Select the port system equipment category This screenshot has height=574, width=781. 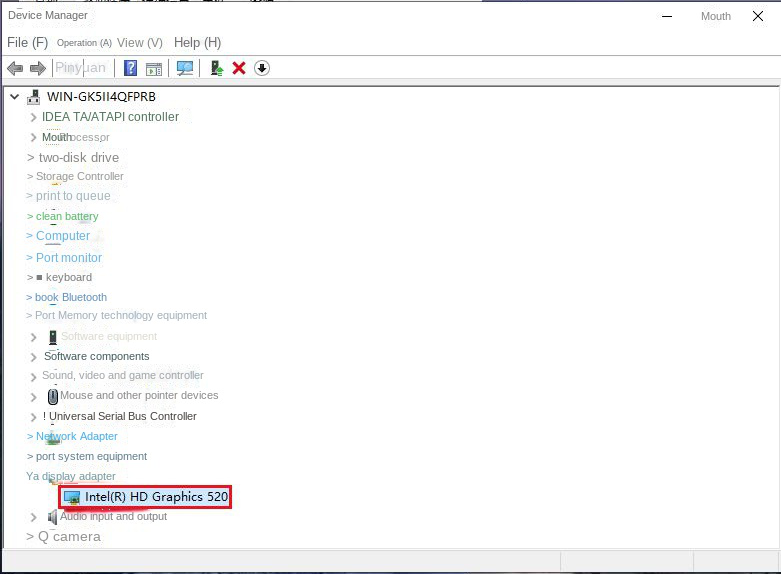pyautogui.click(x=91, y=456)
